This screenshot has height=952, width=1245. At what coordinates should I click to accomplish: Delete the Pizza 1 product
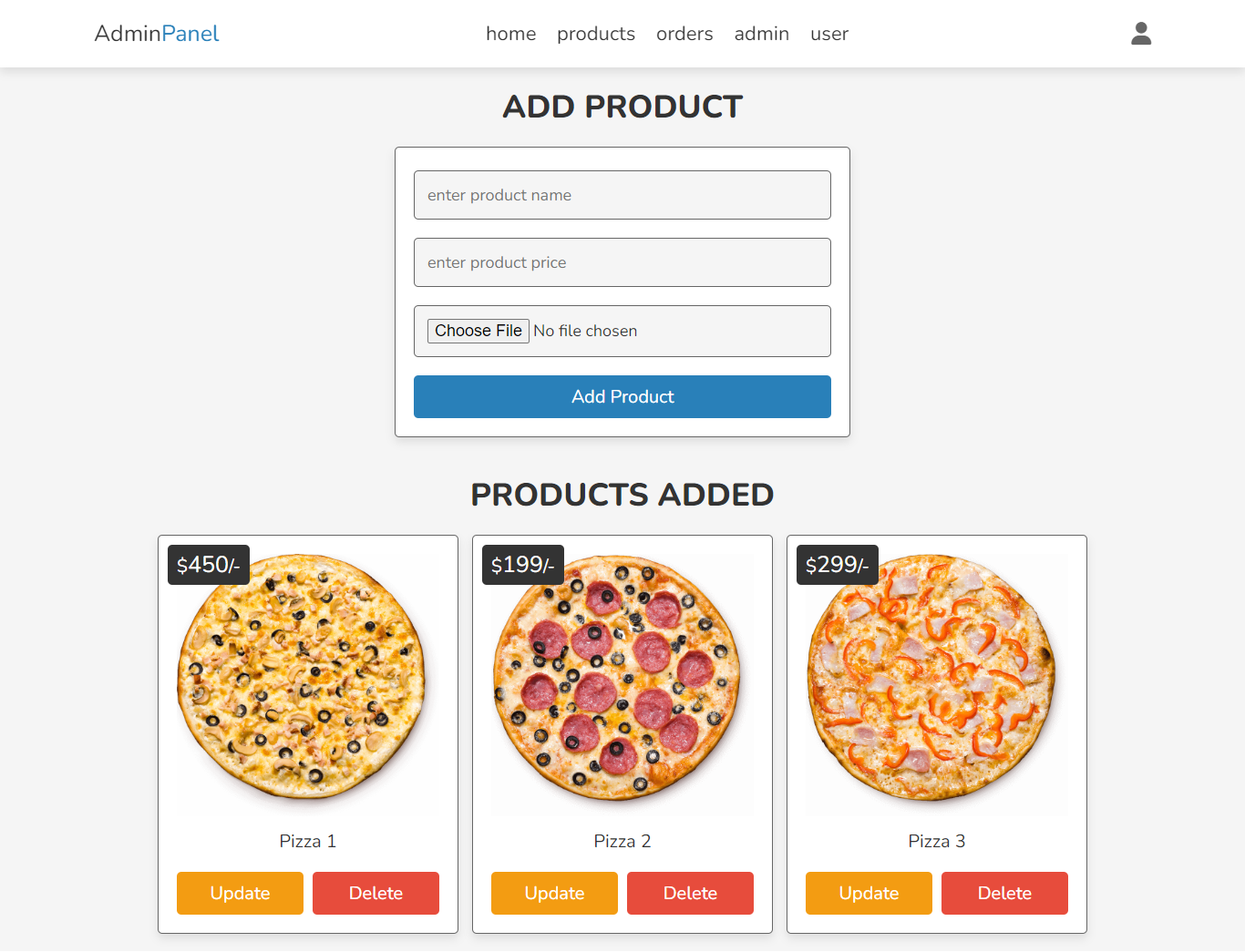click(x=376, y=893)
